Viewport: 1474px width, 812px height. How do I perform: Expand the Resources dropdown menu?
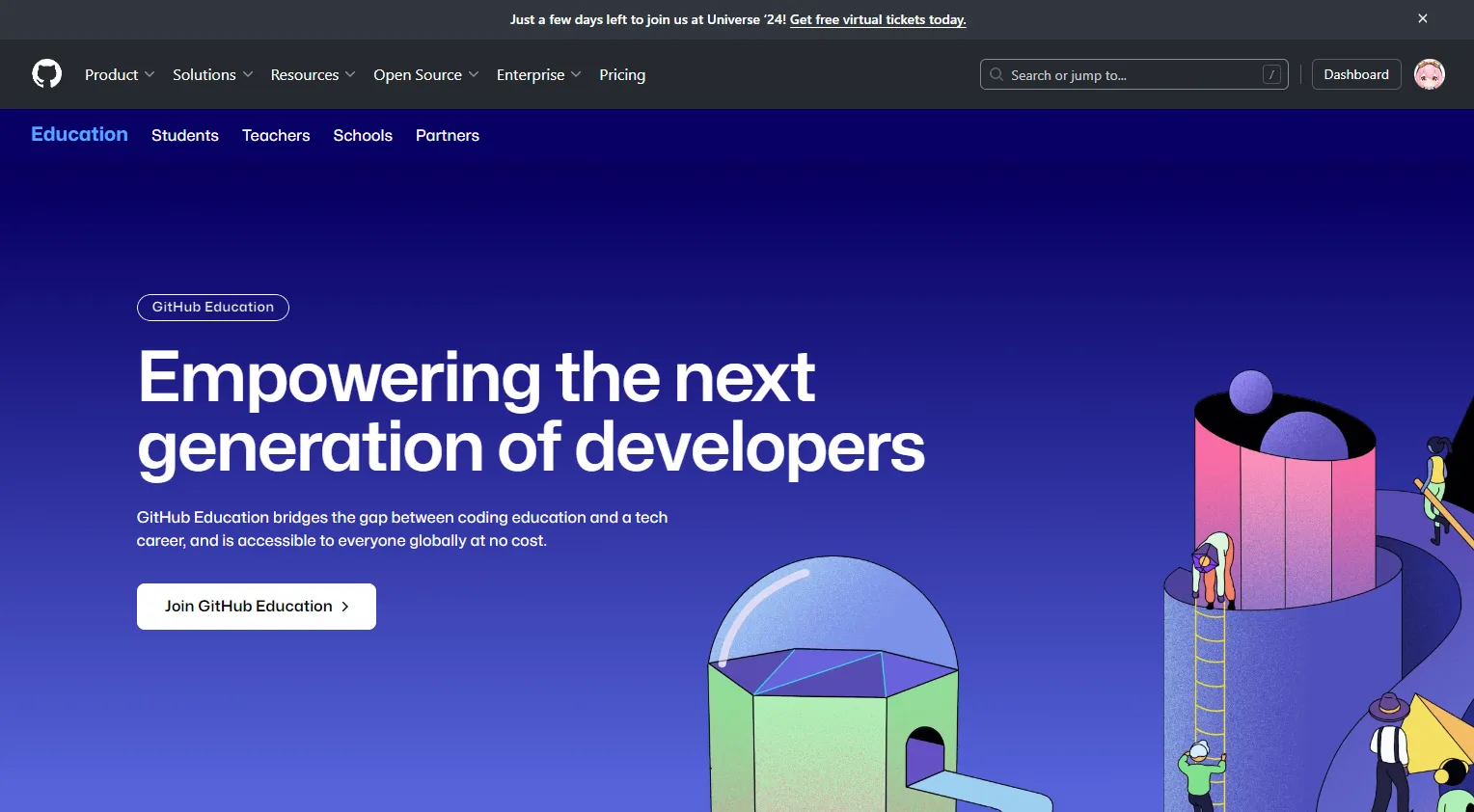tap(313, 74)
